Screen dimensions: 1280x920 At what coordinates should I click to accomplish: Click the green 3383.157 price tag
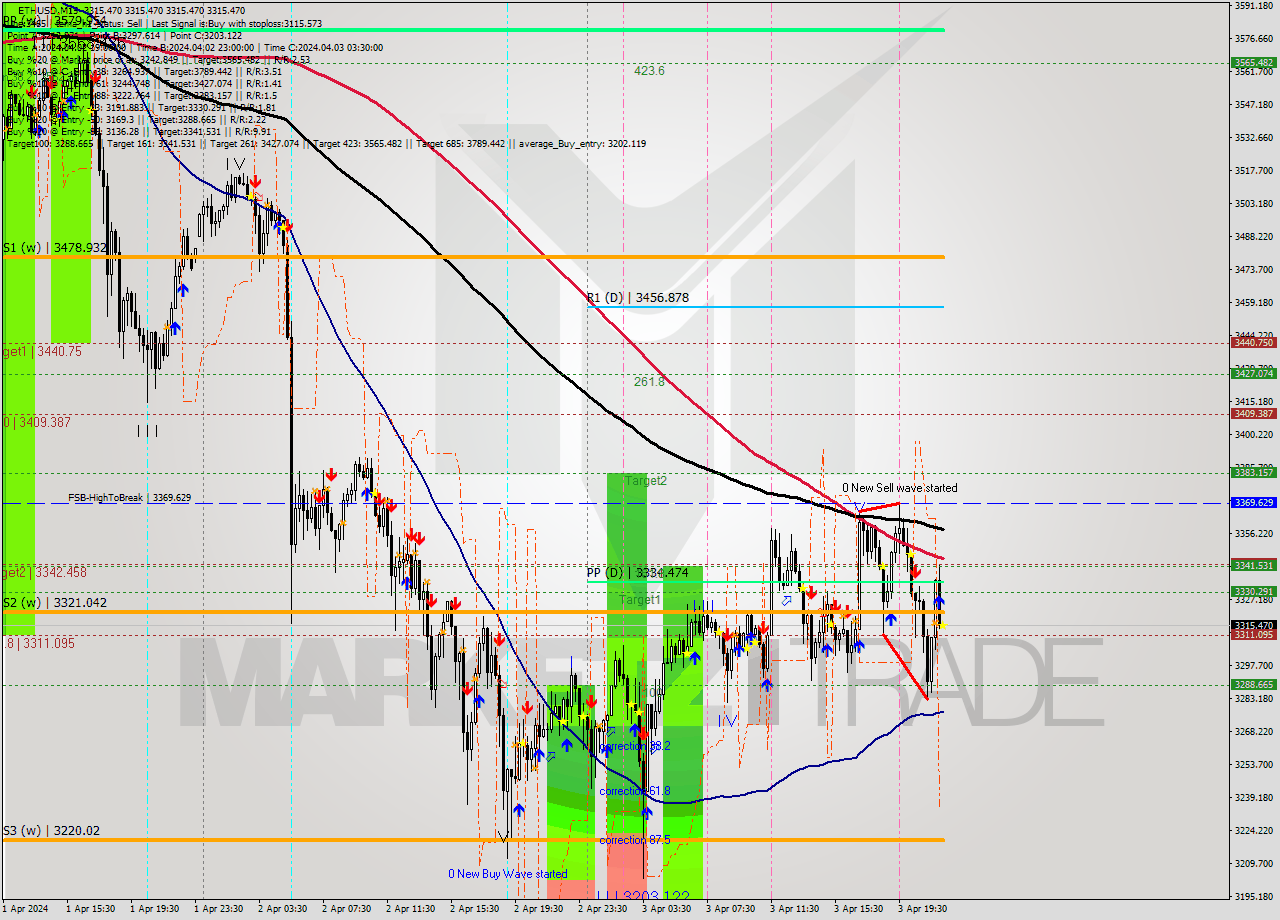tap(1253, 472)
